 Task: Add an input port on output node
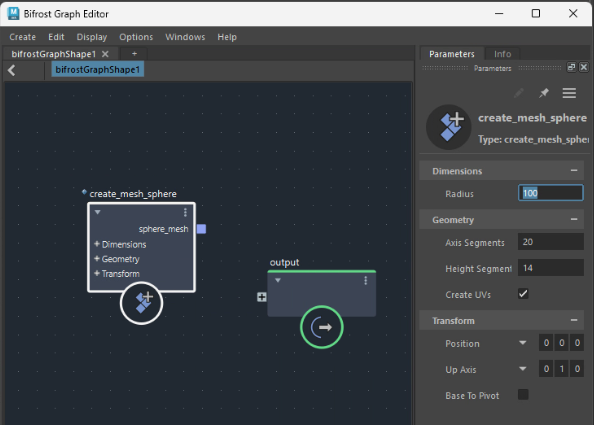(x=262, y=297)
